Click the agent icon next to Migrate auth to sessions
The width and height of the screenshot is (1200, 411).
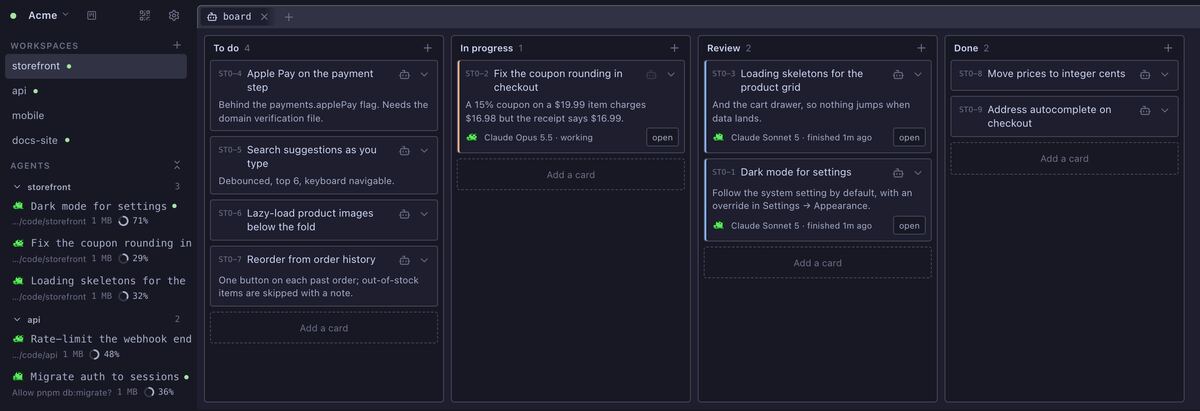pyautogui.click(x=18, y=377)
